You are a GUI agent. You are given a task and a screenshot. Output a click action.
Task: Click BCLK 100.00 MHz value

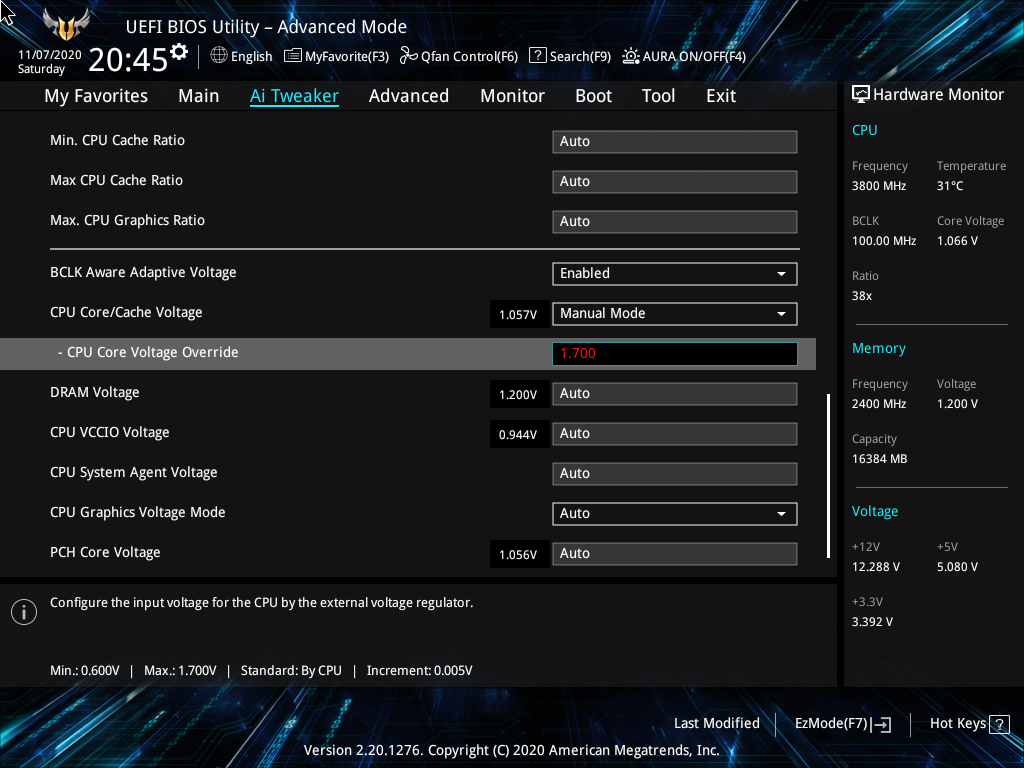(x=884, y=241)
